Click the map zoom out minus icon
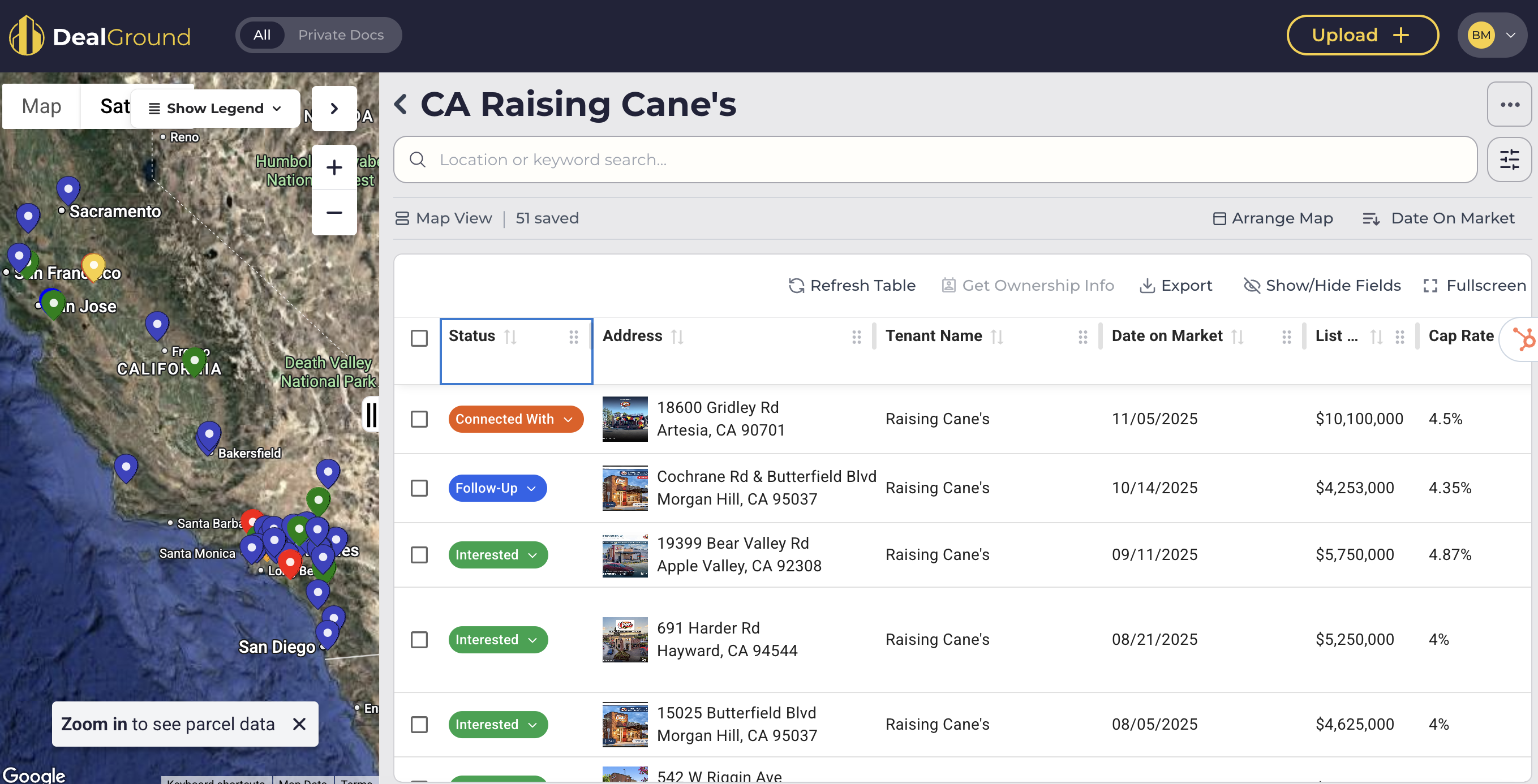1538x784 pixels. click(x=334, y=213)
